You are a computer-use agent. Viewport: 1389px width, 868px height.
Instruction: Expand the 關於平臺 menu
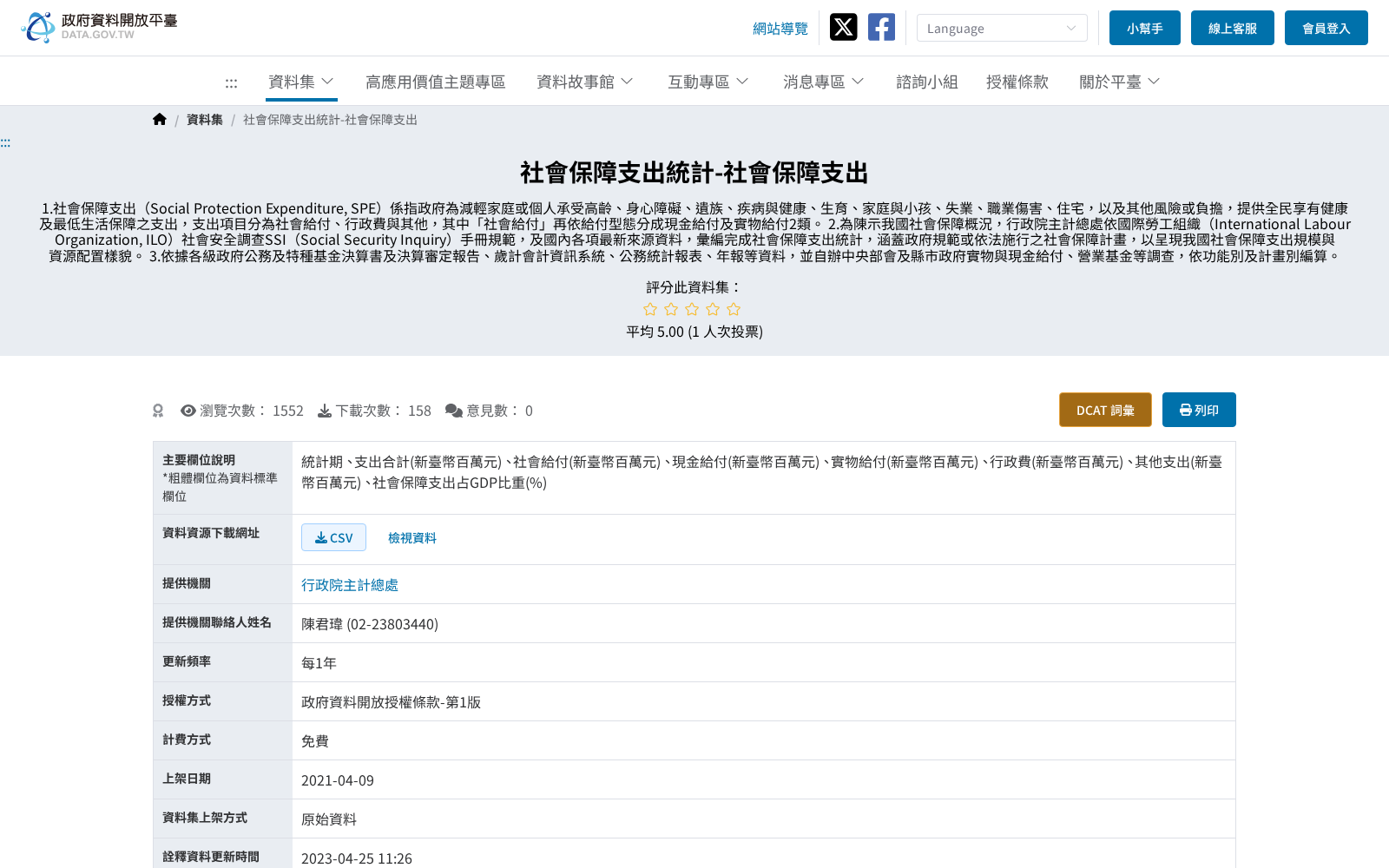(x=1119, y=82)
